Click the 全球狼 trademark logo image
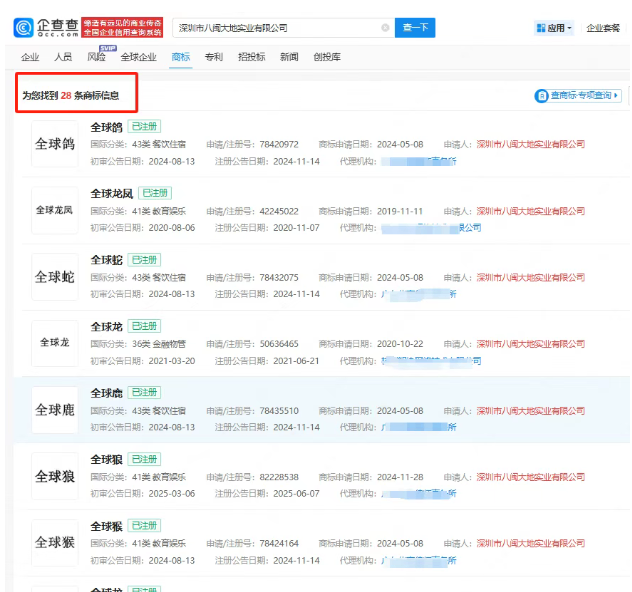The width and height of the screenshot is (632, 592). pos(54,477)
